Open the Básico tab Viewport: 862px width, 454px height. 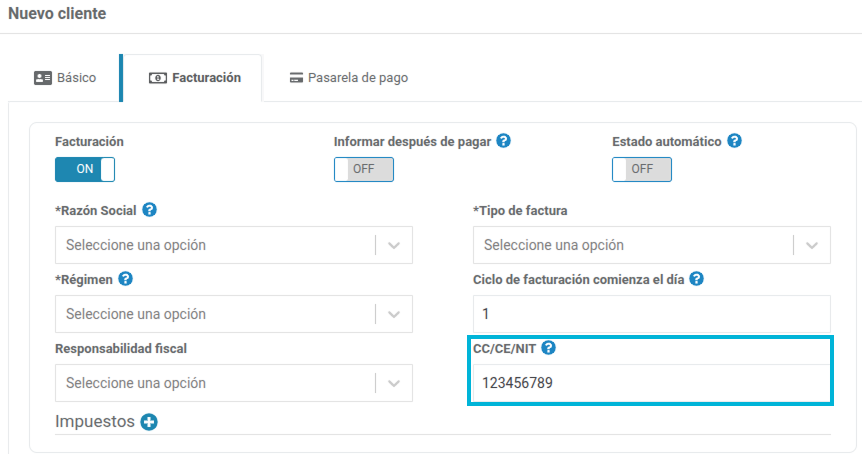point(65,77)
